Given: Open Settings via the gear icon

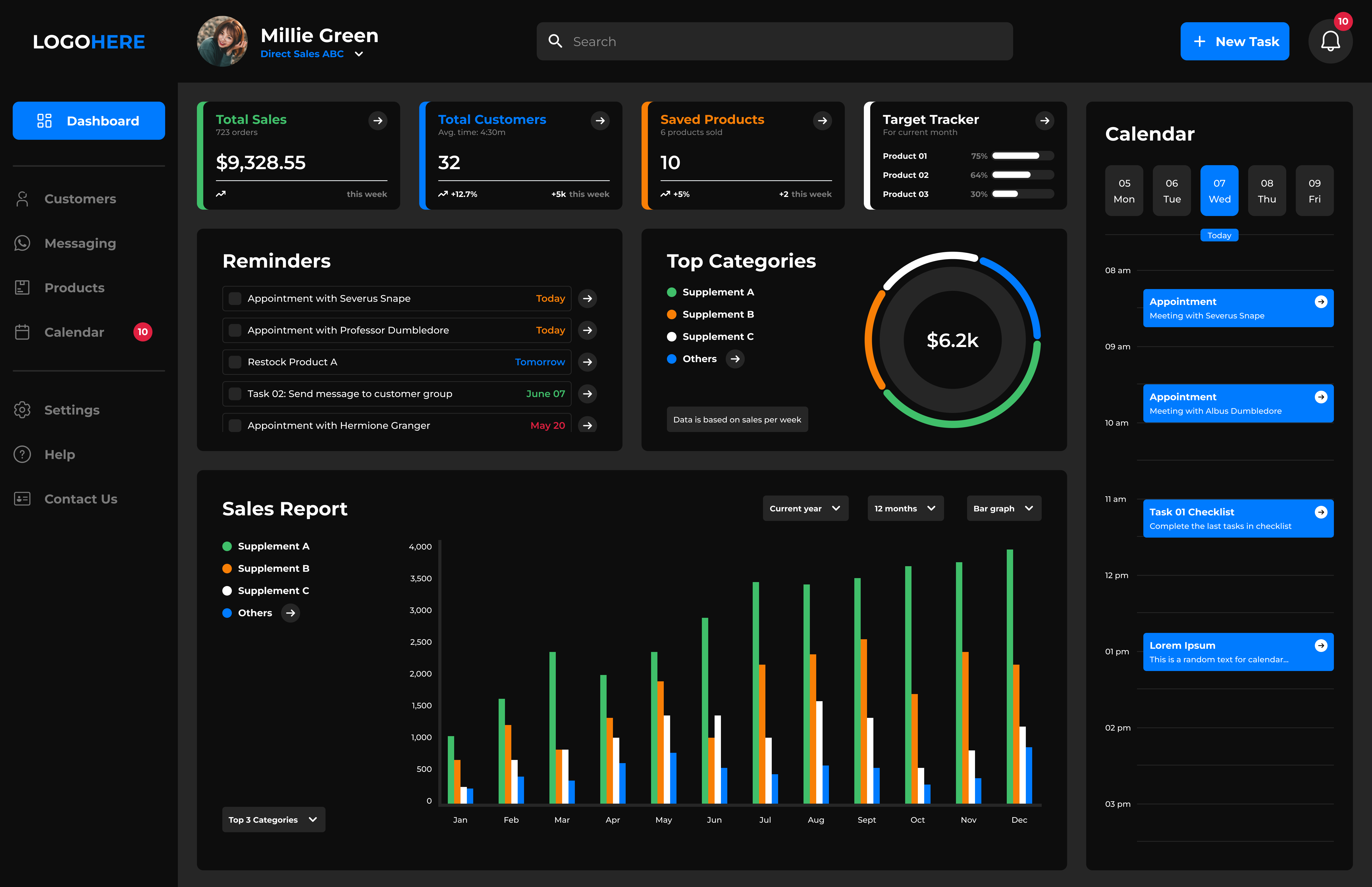Looking at the screenshot, I should tap(22, 409).
